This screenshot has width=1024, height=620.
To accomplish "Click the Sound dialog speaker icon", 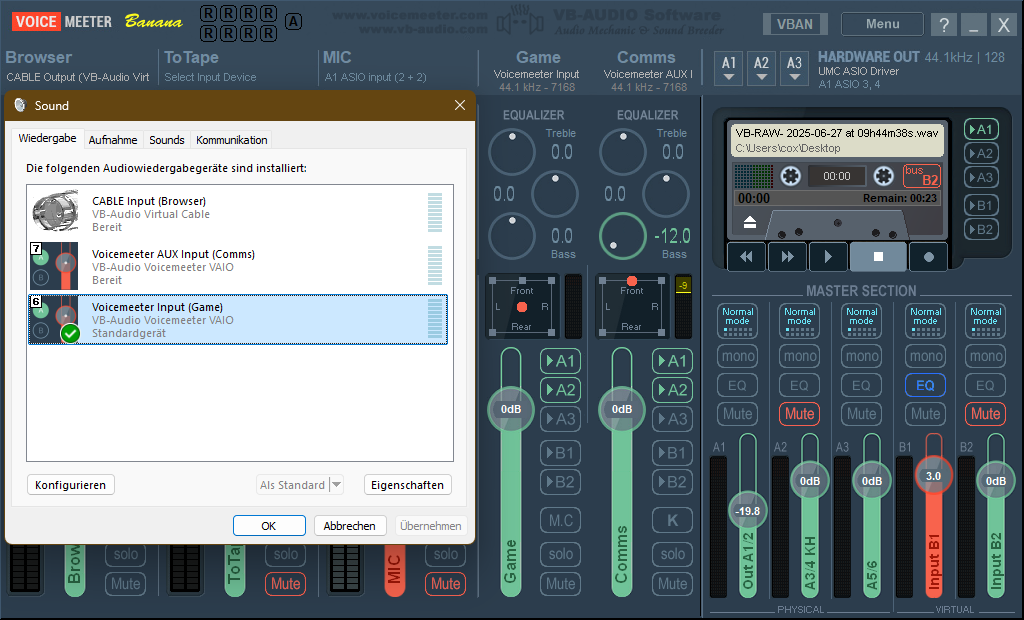I will (20, 105).
